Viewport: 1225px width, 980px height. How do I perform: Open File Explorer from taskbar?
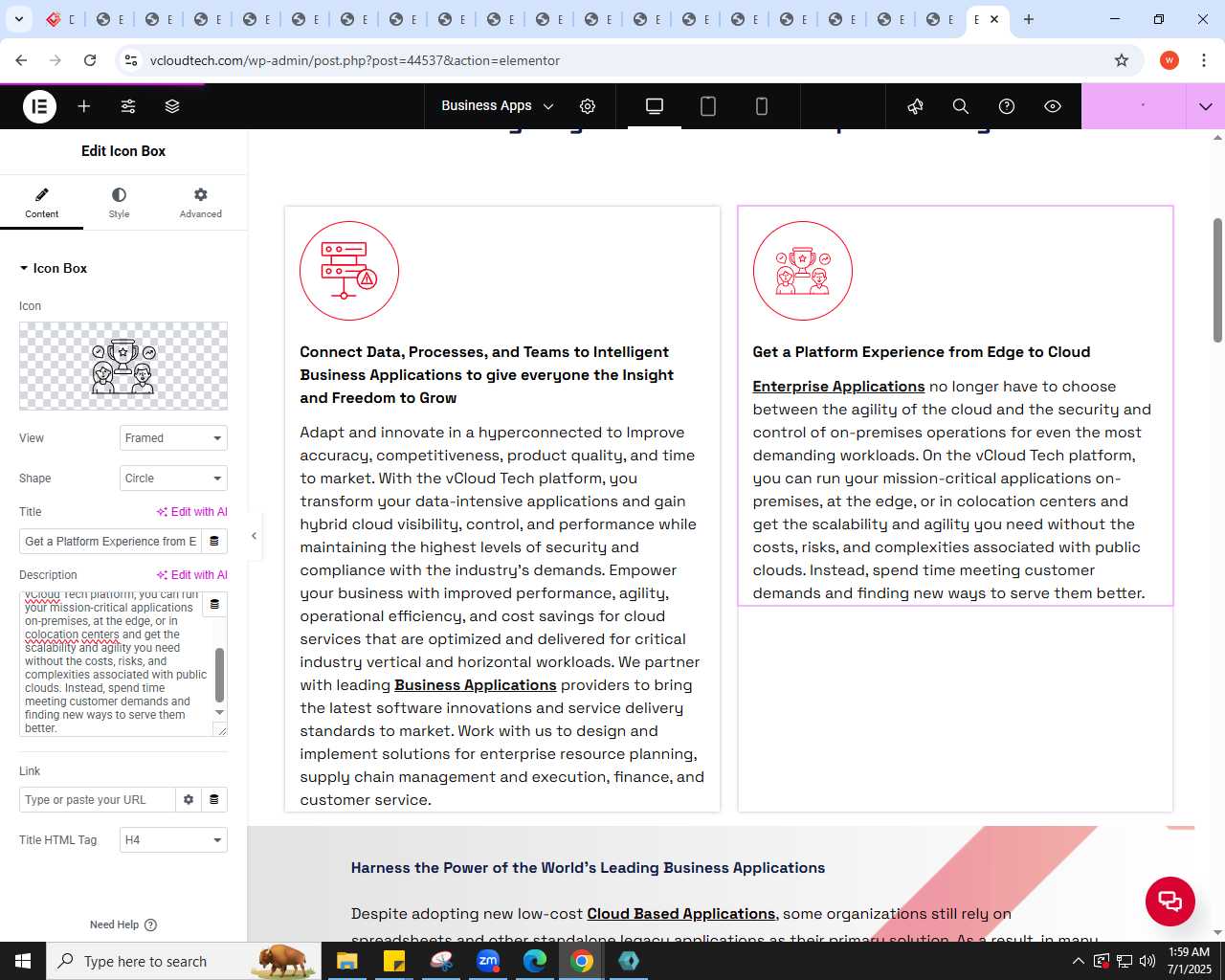tap(346, 961)
